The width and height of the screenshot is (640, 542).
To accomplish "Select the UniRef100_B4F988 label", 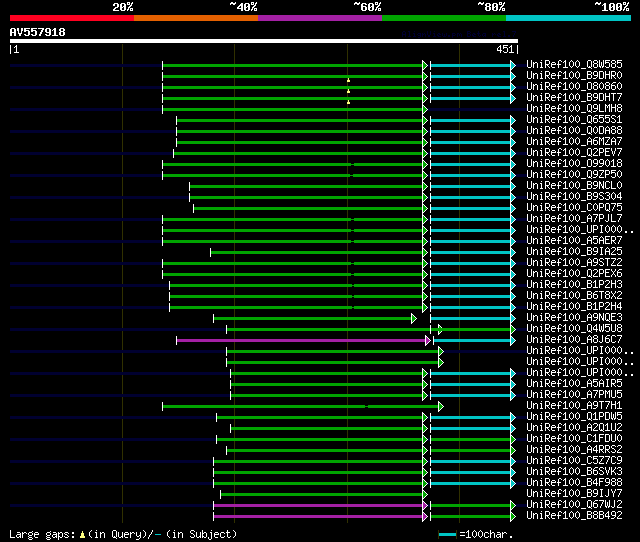I will [574, 483].
